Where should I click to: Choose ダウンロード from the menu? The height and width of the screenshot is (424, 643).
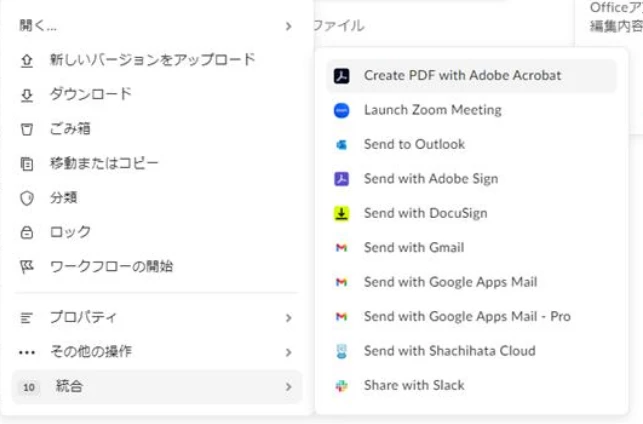click(x=157, y=95)
